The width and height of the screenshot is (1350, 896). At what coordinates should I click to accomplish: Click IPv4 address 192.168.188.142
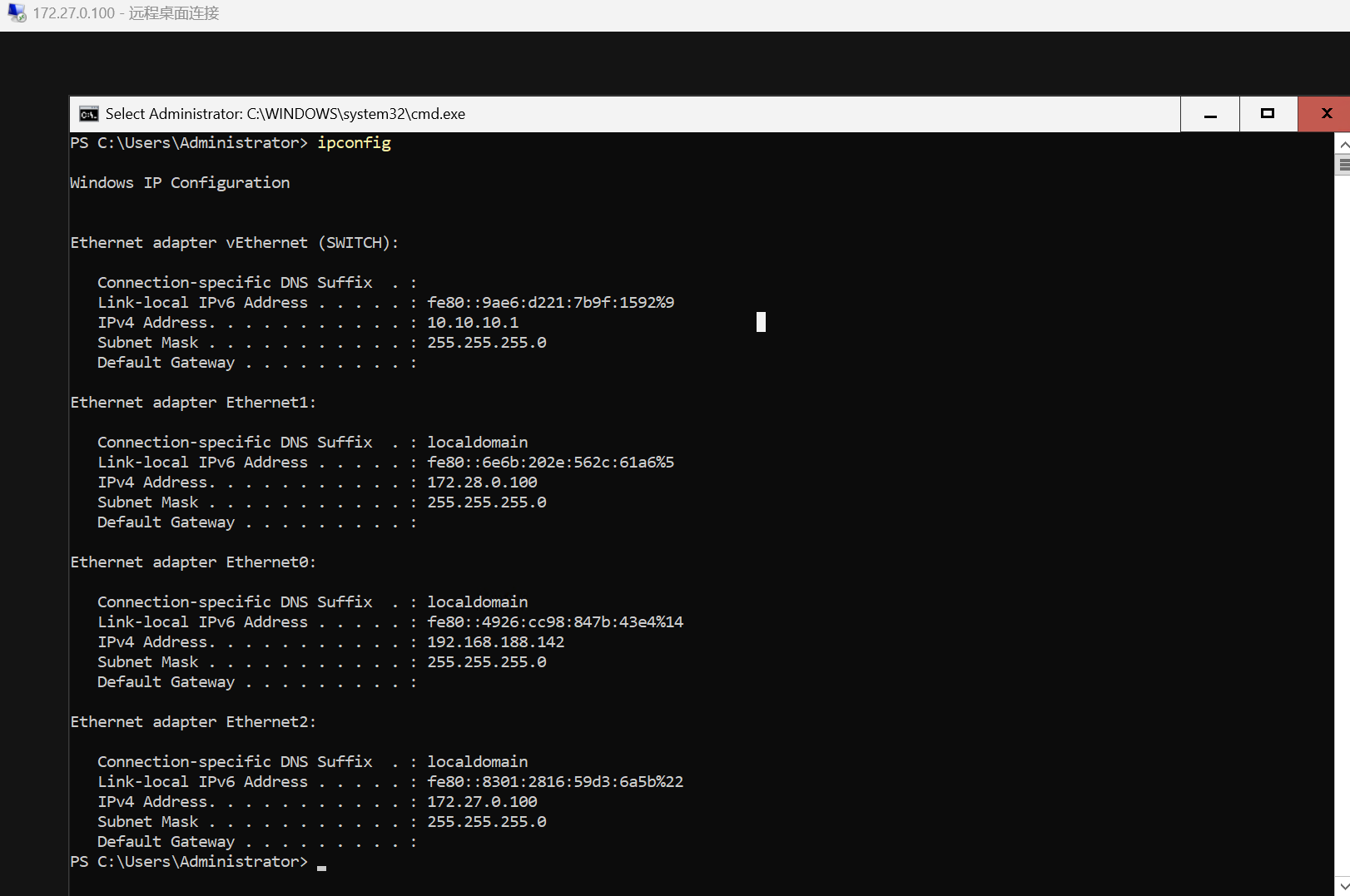pos(496,641)
